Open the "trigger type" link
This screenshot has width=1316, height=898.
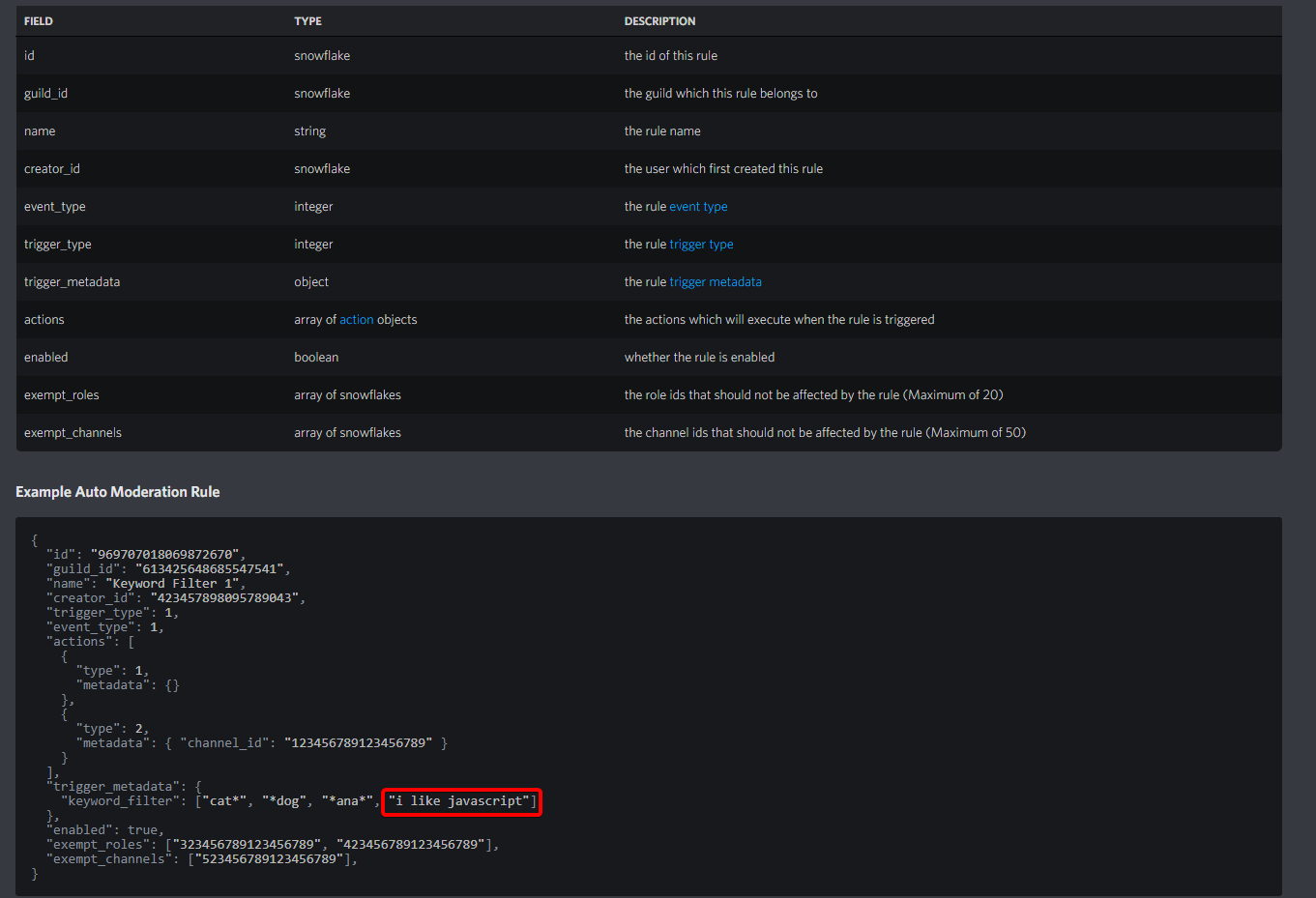click(701, 245)
